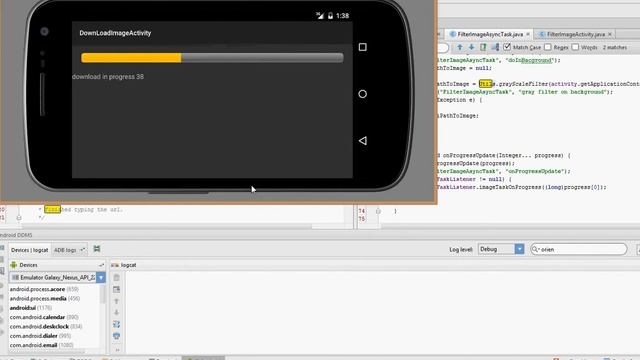Click highlighted 'Utils' match in code
This screenshot has width=640, height=360.
point(486,84)
